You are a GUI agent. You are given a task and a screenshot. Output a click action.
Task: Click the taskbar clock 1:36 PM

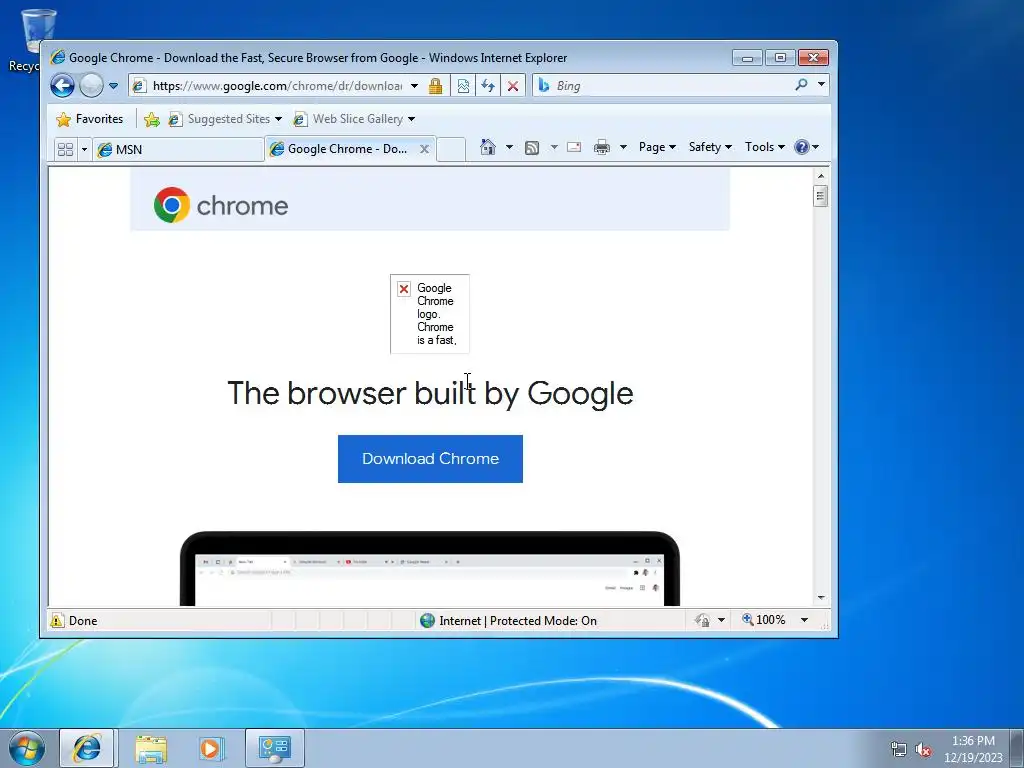coord(973,741)
